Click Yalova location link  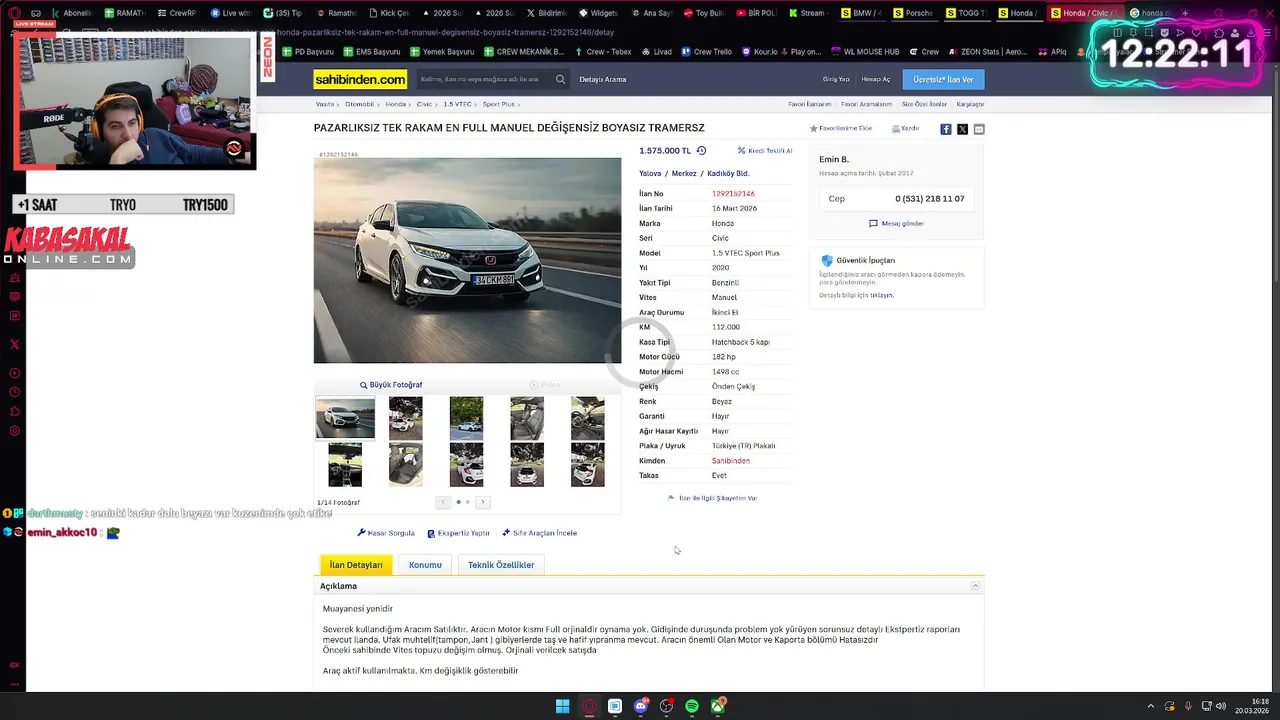[x=650, y=174]
